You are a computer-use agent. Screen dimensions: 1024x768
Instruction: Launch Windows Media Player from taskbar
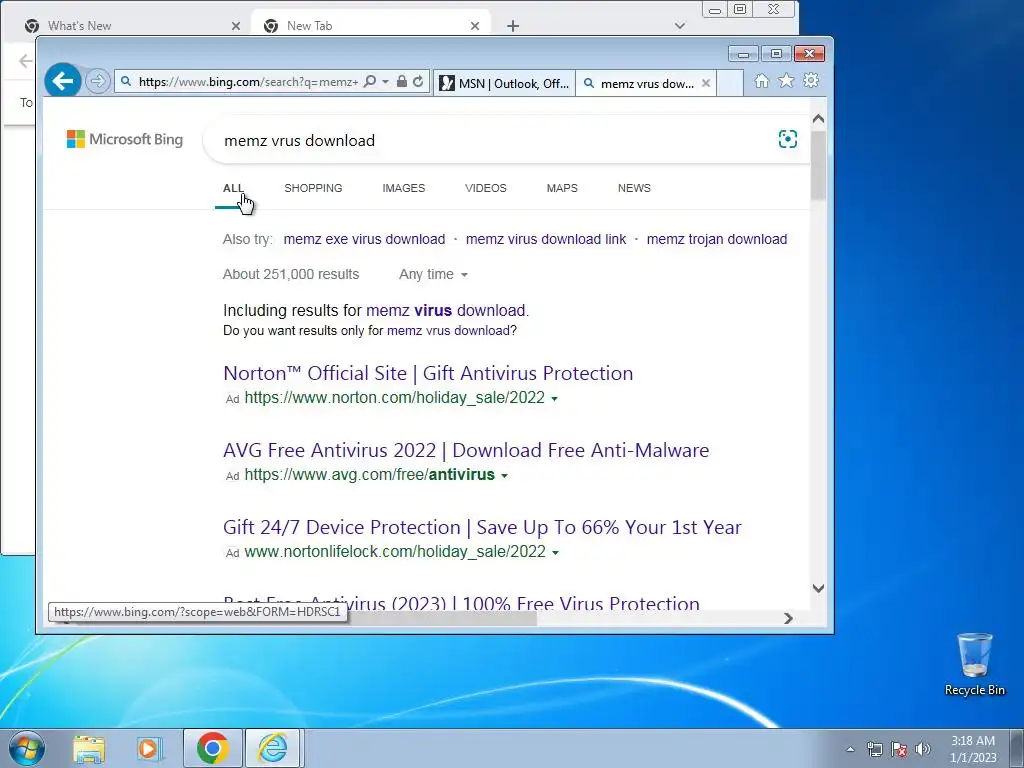(x=150, y=748)
